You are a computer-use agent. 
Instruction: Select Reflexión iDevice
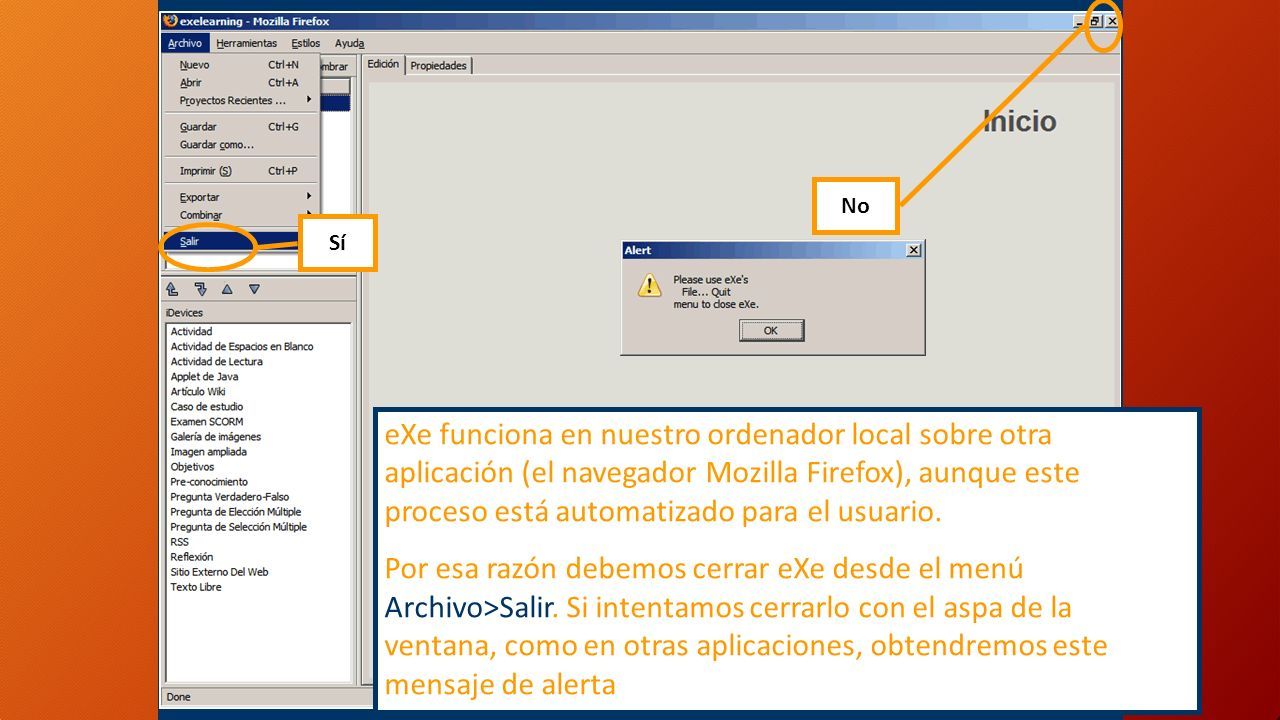coord(192,557)
